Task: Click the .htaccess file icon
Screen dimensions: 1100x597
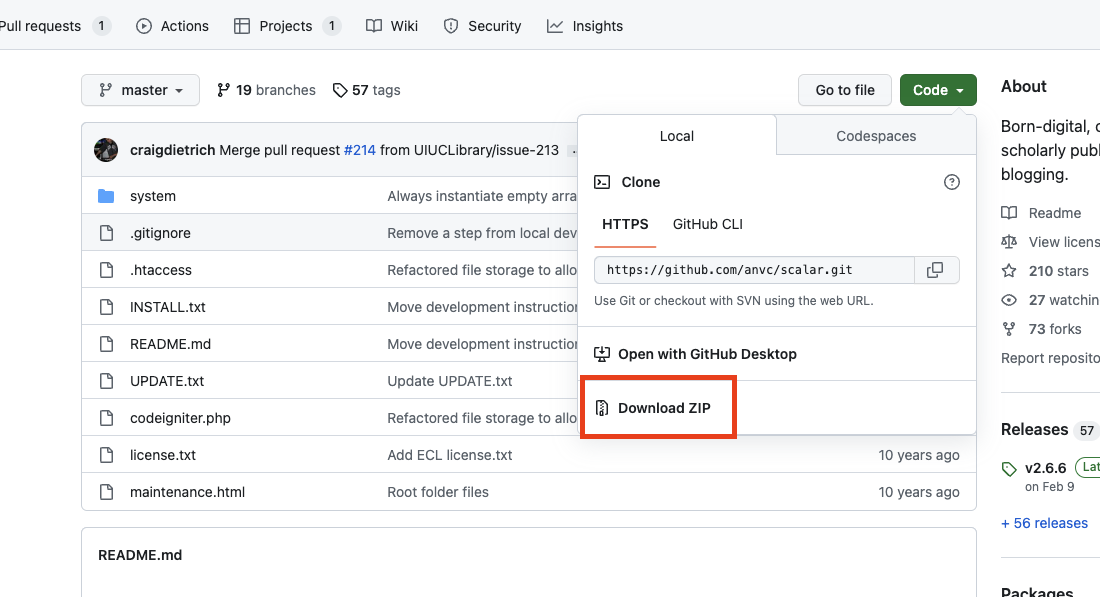Action: point(106,270)
